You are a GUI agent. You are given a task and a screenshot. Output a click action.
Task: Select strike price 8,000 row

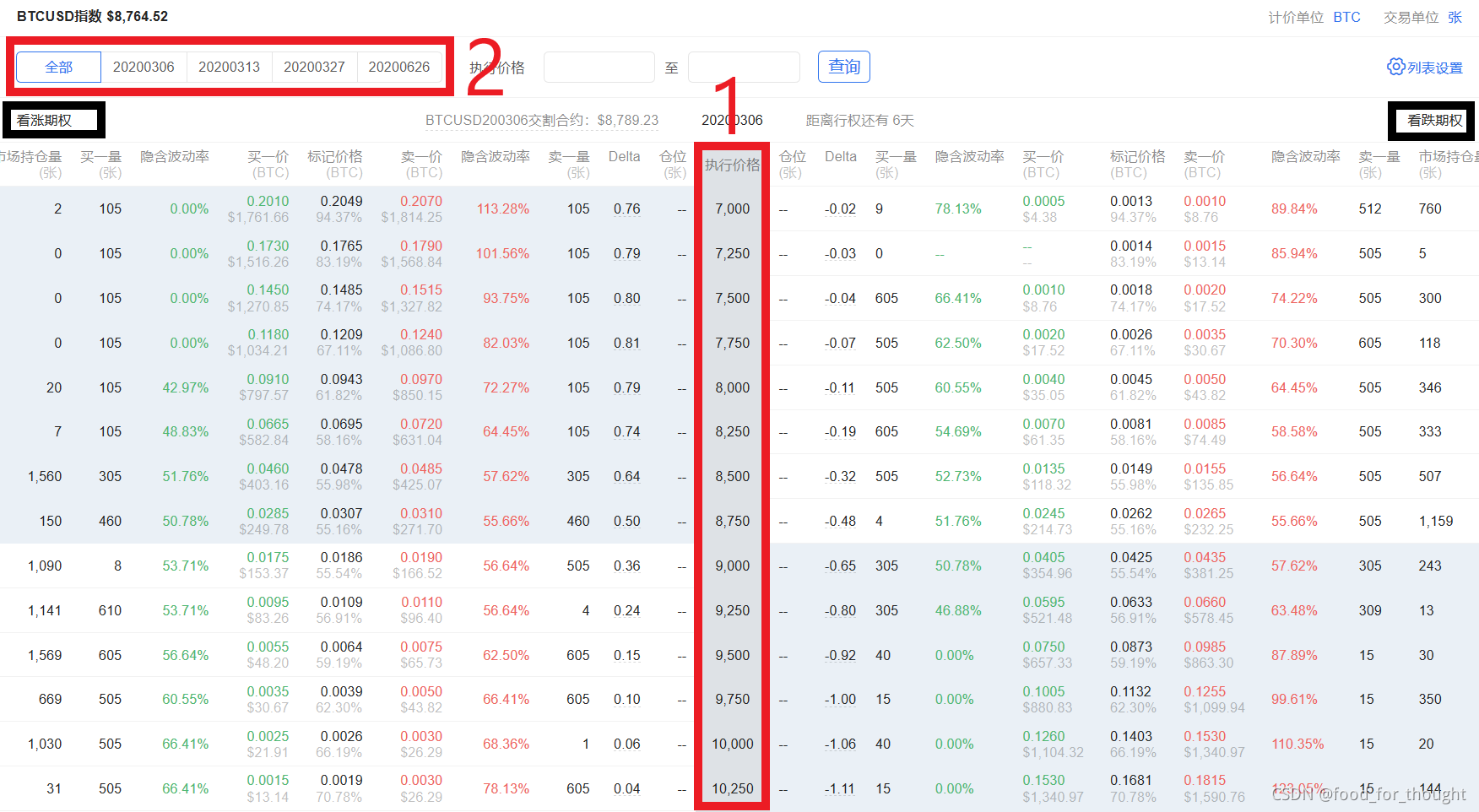click(x=733, y=387)
